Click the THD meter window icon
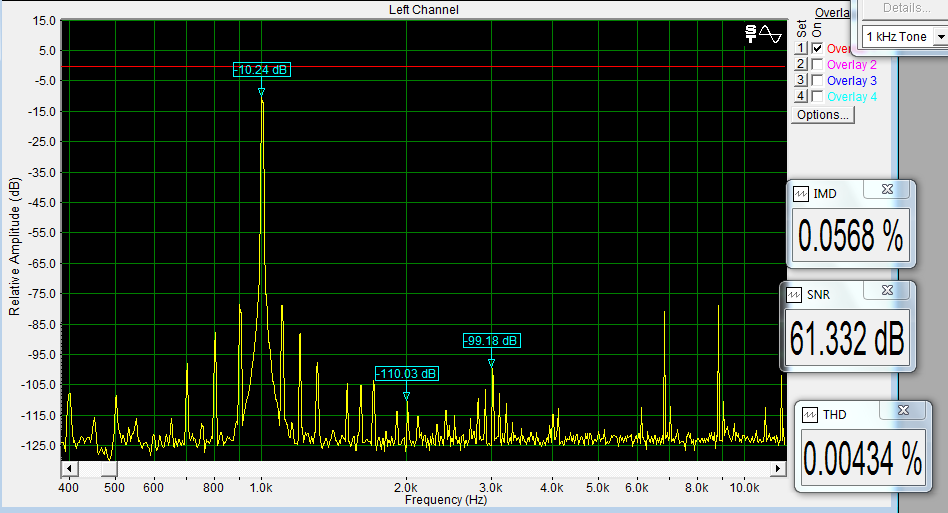 810,415
